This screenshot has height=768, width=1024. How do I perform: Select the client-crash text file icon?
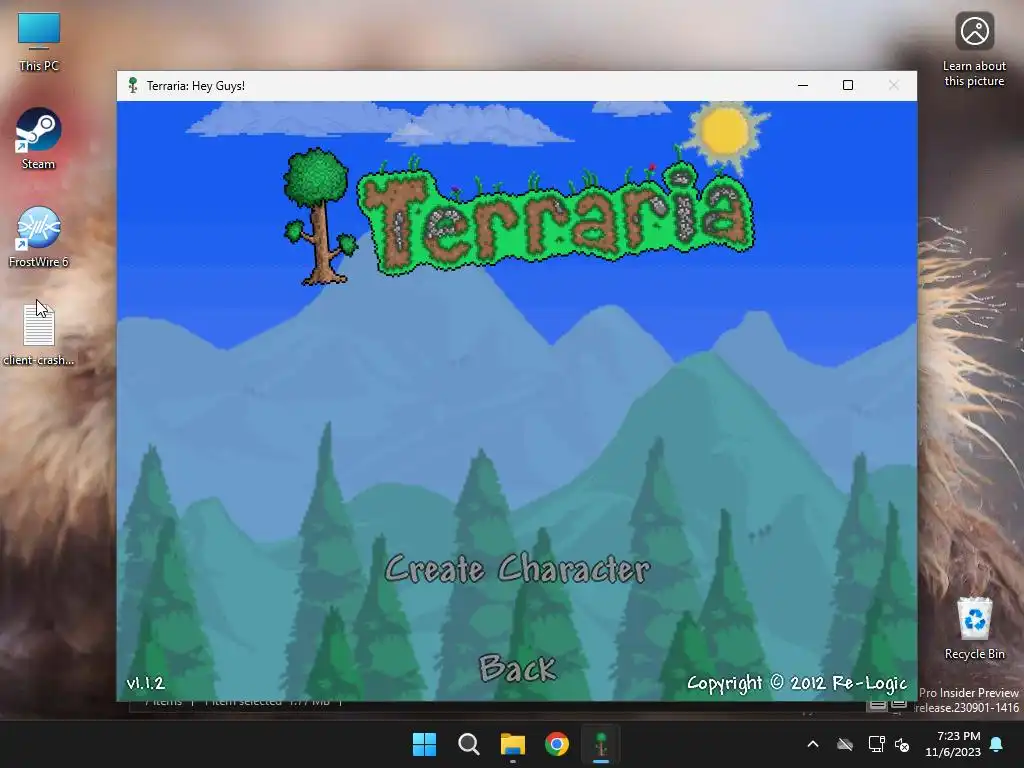(39, 334)
